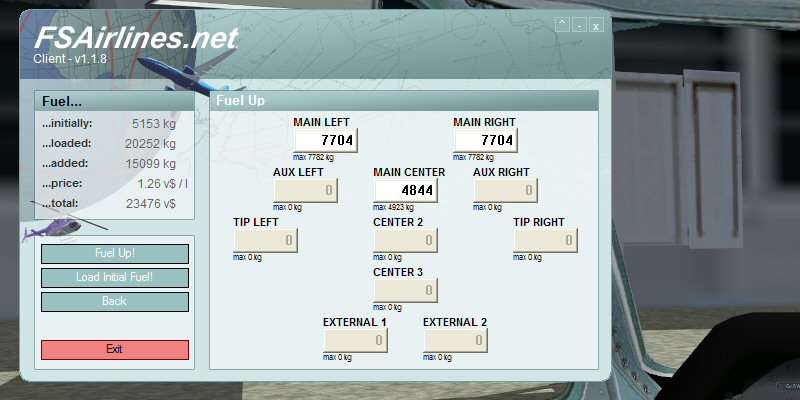Click 'max 7782 kg' under MAIN RIGHT

(473, 157)
